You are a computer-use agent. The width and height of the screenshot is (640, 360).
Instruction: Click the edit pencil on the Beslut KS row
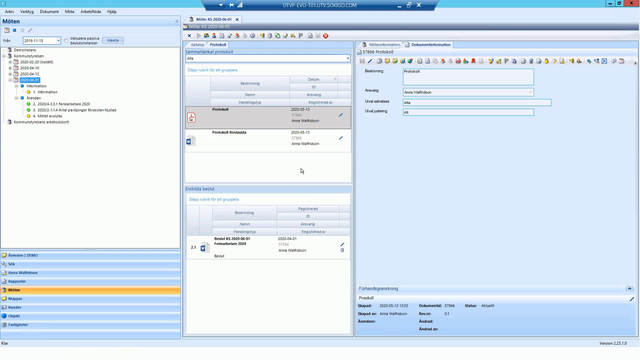click(x=342, y=244)
